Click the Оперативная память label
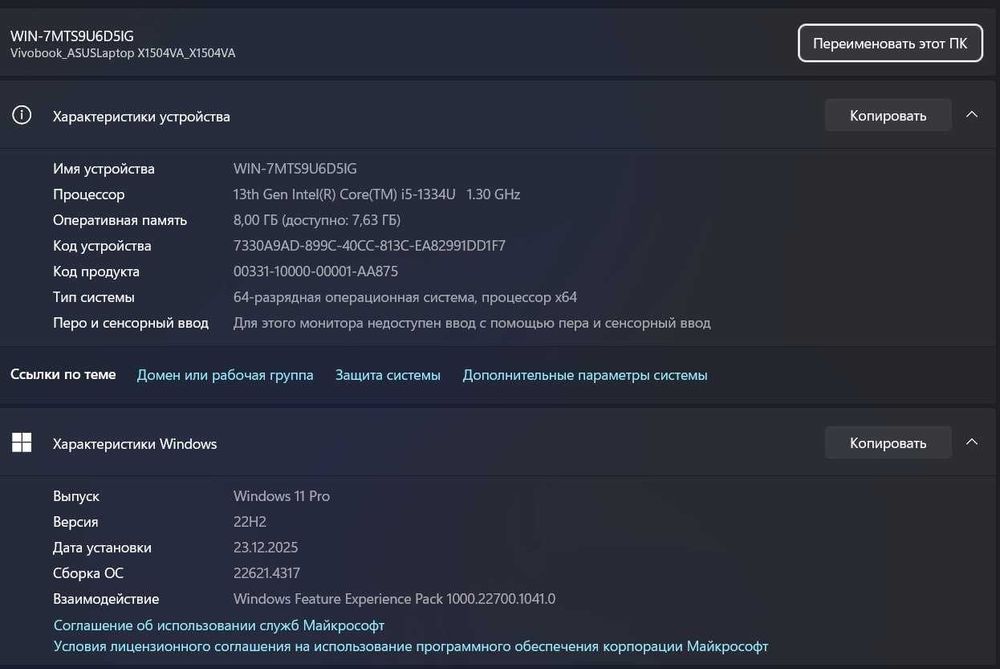Screen dimensions: 1000x669 pos(120,220)
